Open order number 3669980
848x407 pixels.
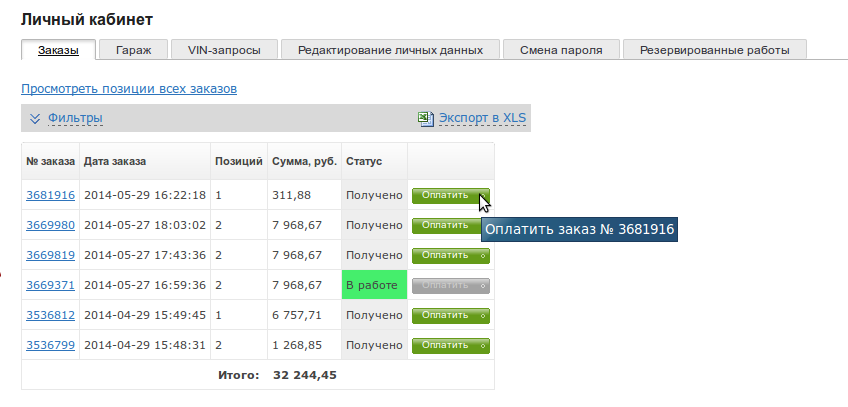tap(50, 225)
